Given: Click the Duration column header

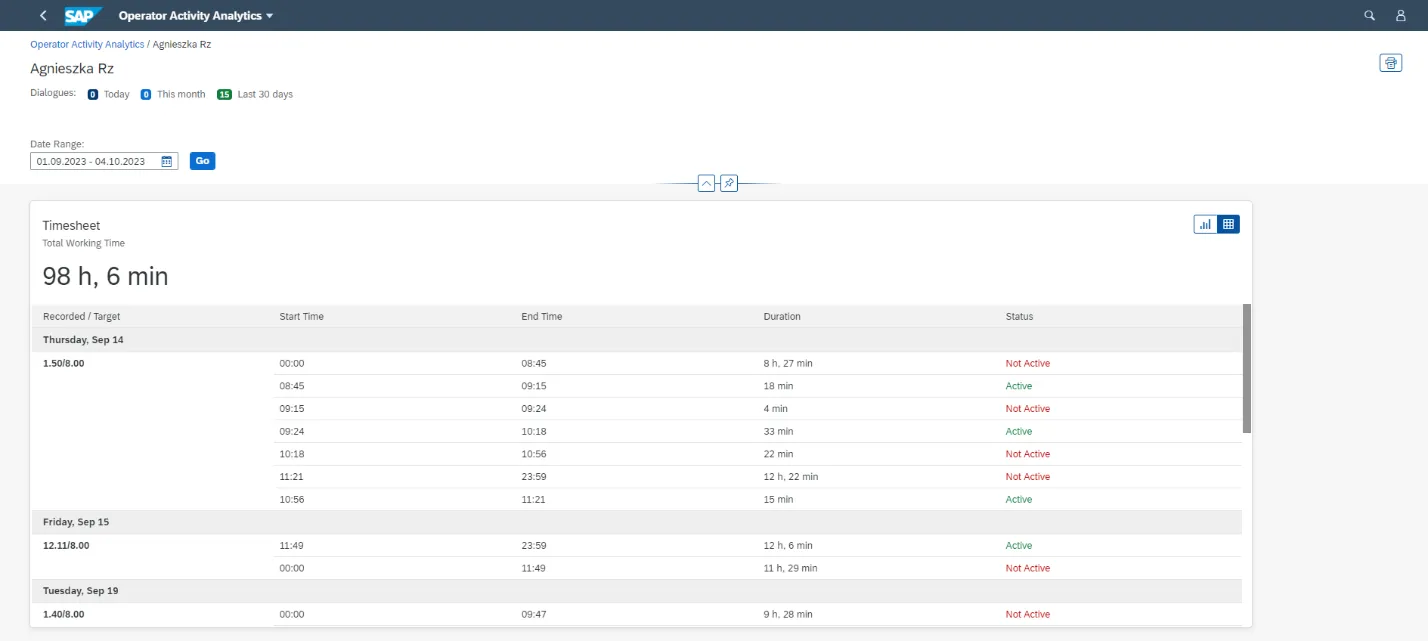Looking at the screenshot, I should point(782,317).
